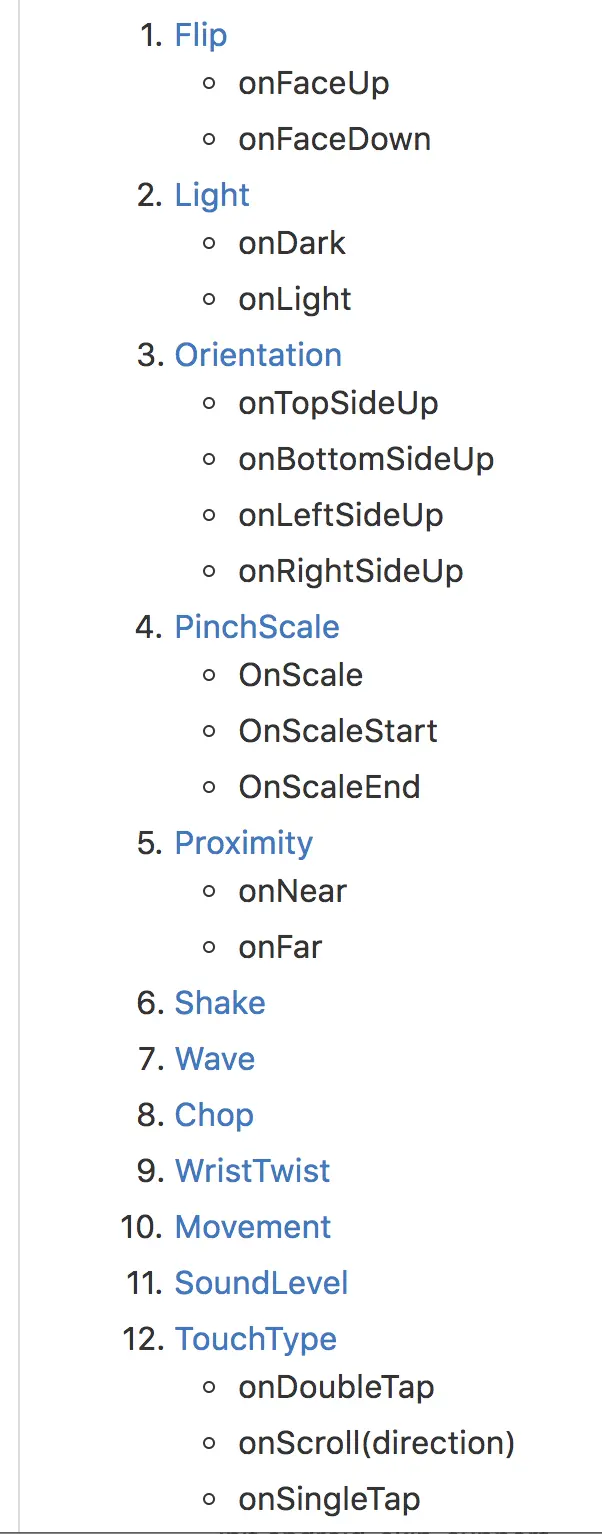Select the onBottomSideUp list entry
Viewport: 602px width, 1534px height.
click(366, 460)
